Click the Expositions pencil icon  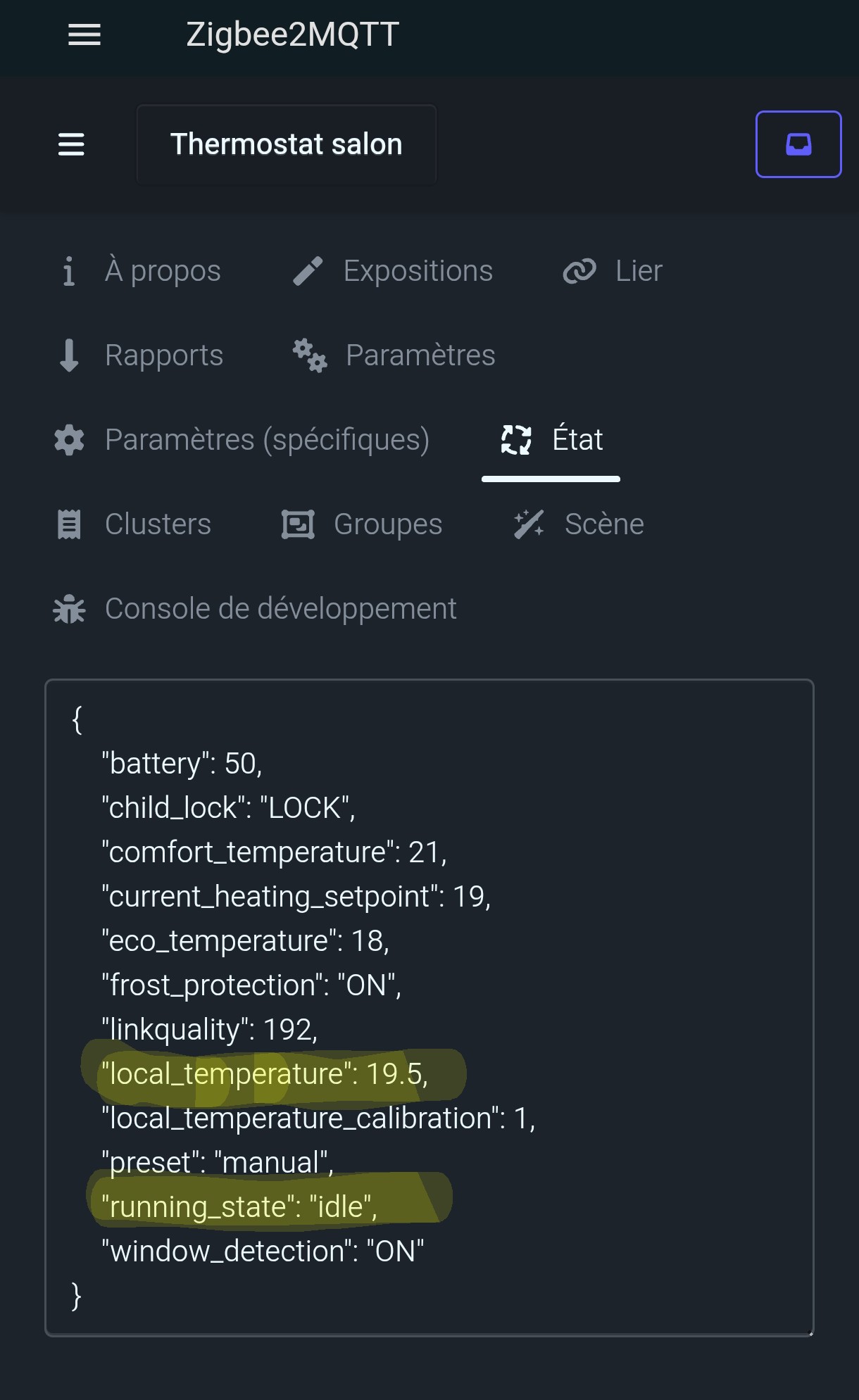click(x=308, y=271)
